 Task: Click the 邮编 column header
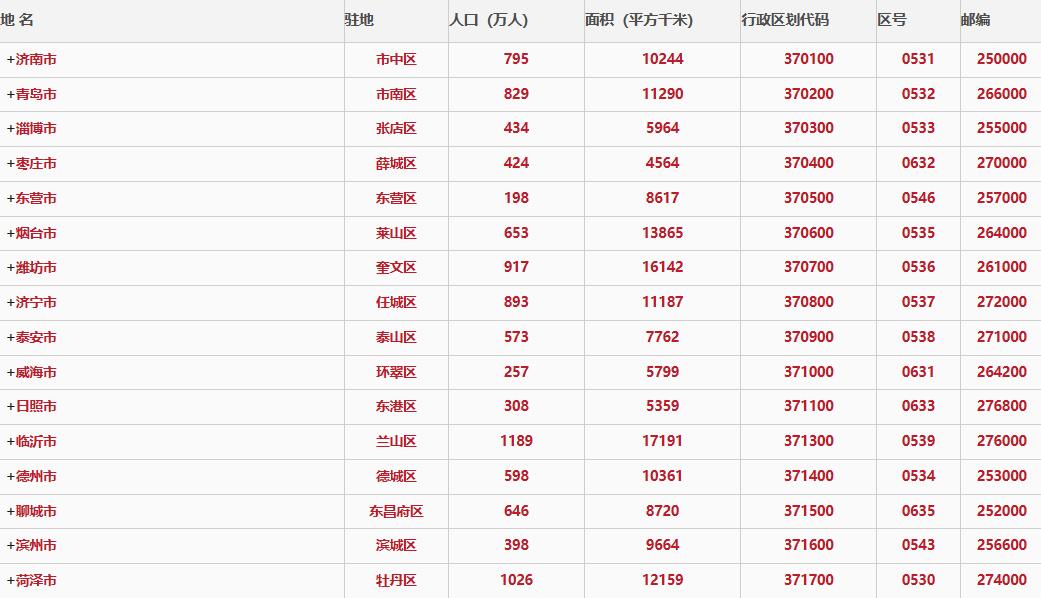[x=975, y=20]
